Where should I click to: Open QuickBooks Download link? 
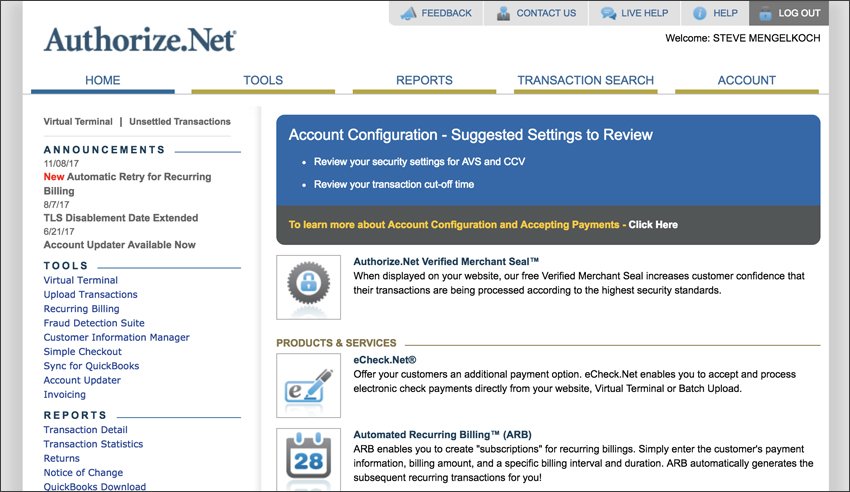click(94, 487)
